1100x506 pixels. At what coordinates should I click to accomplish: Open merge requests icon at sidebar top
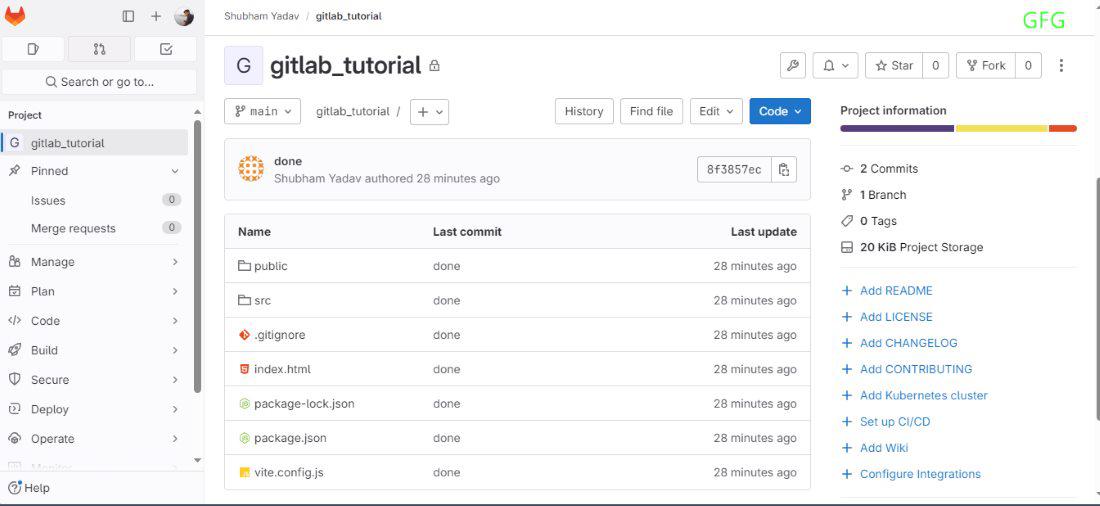[99, 49]
